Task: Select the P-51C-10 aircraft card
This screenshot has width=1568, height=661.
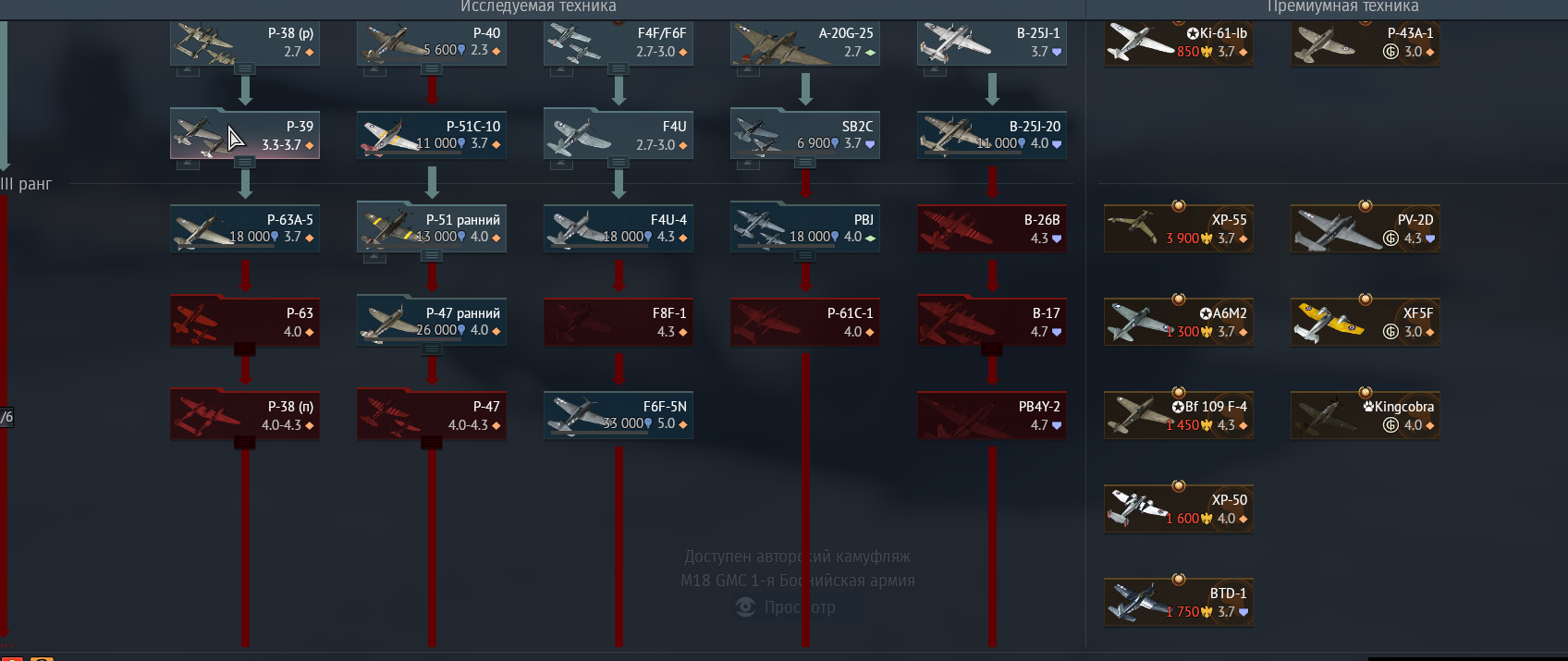Action: click(432, 134)
